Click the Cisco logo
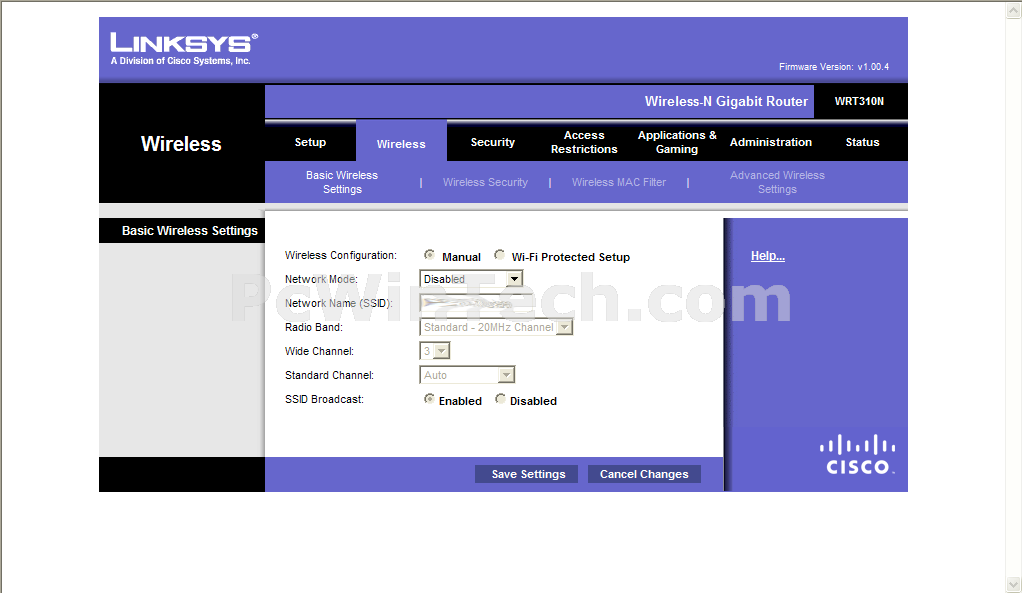 coord(858,455)
